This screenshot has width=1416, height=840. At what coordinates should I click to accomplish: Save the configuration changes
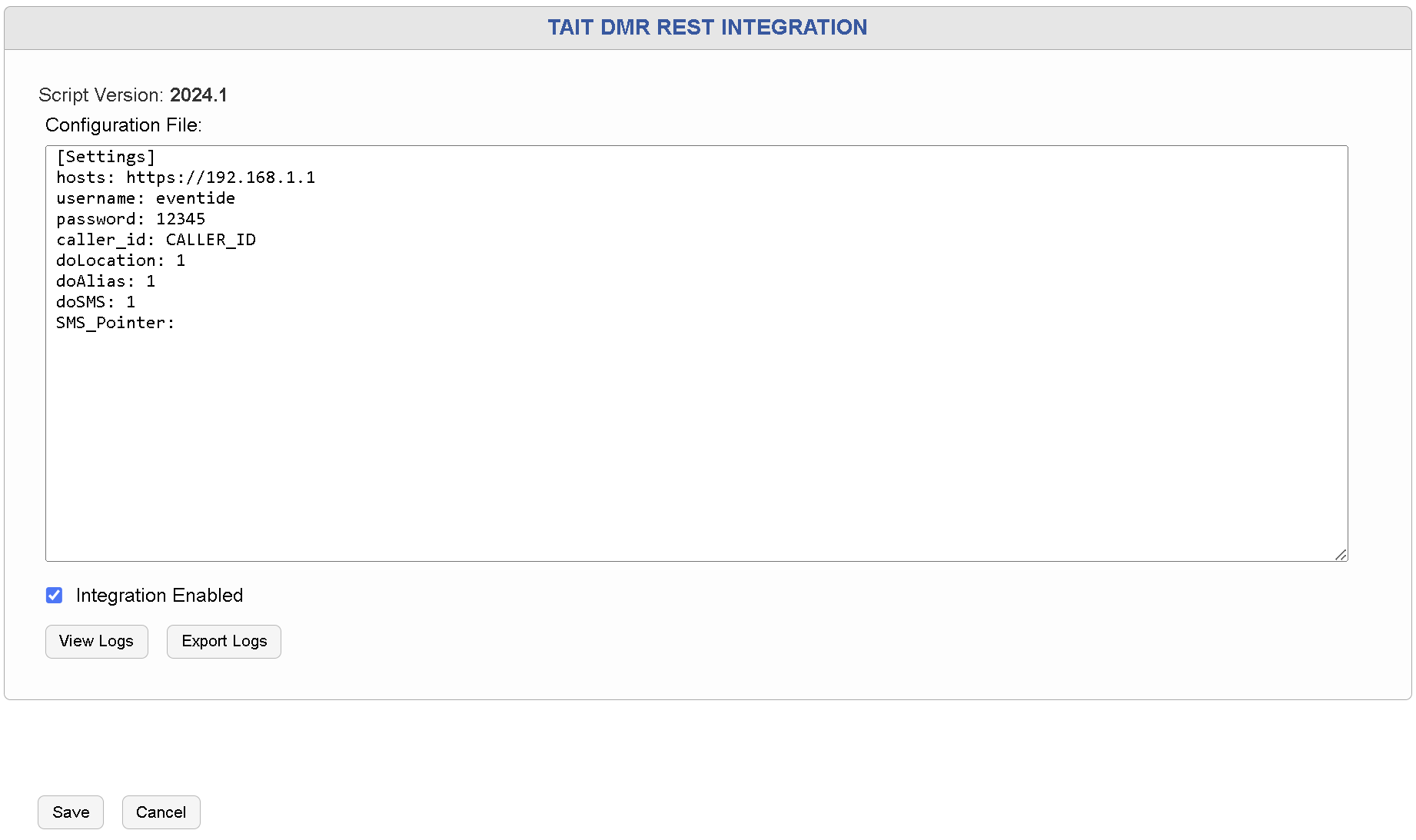(x=71, y=812)
